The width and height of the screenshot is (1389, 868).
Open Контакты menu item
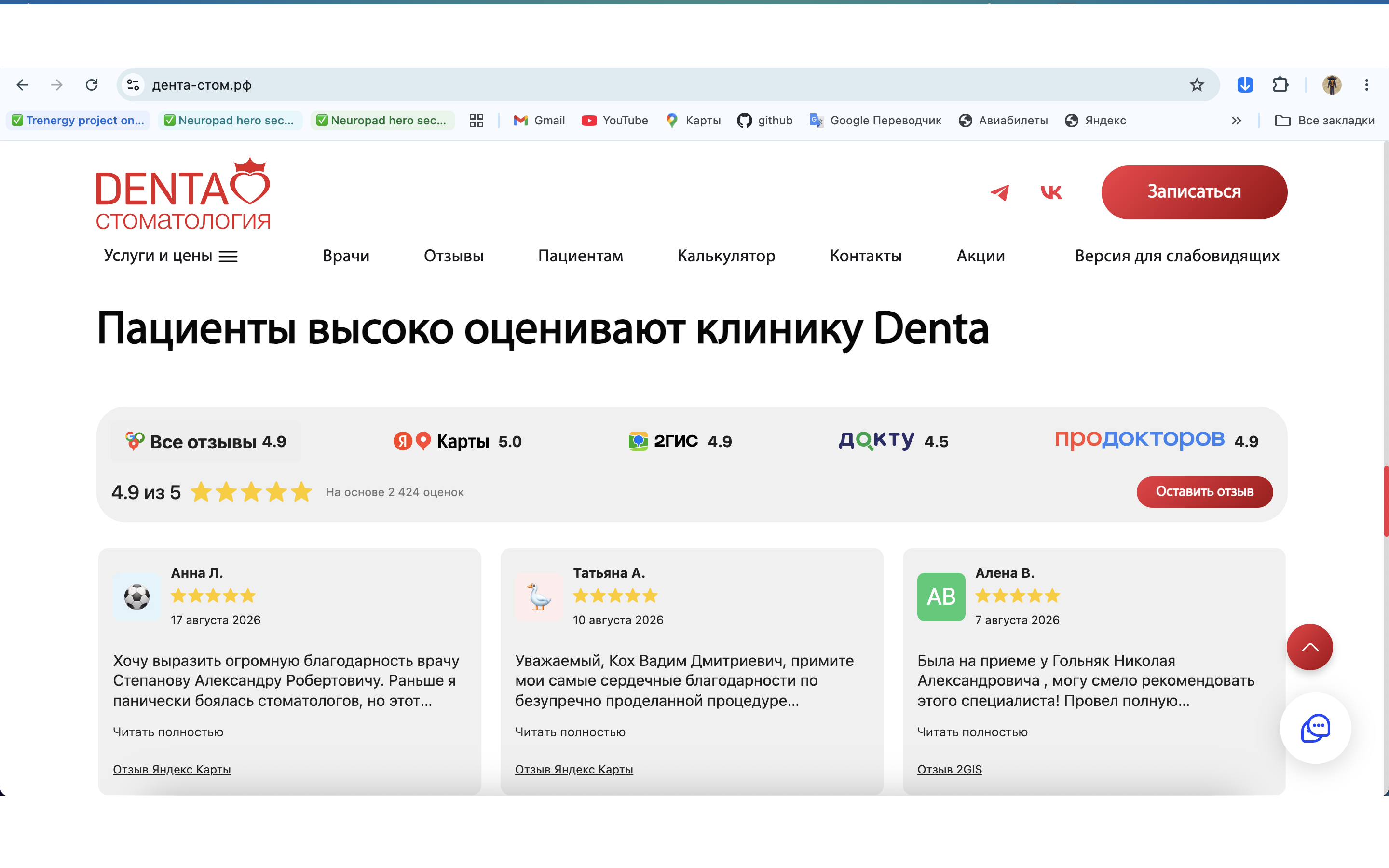click(x=866, y=256)
